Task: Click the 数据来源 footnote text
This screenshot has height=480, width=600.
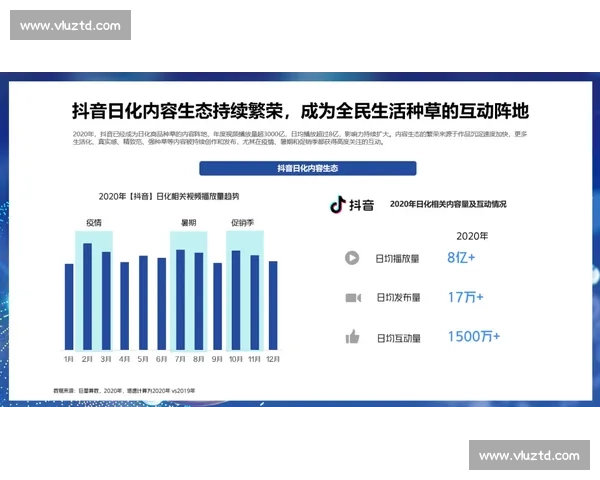Action: [x=124, y=388]
